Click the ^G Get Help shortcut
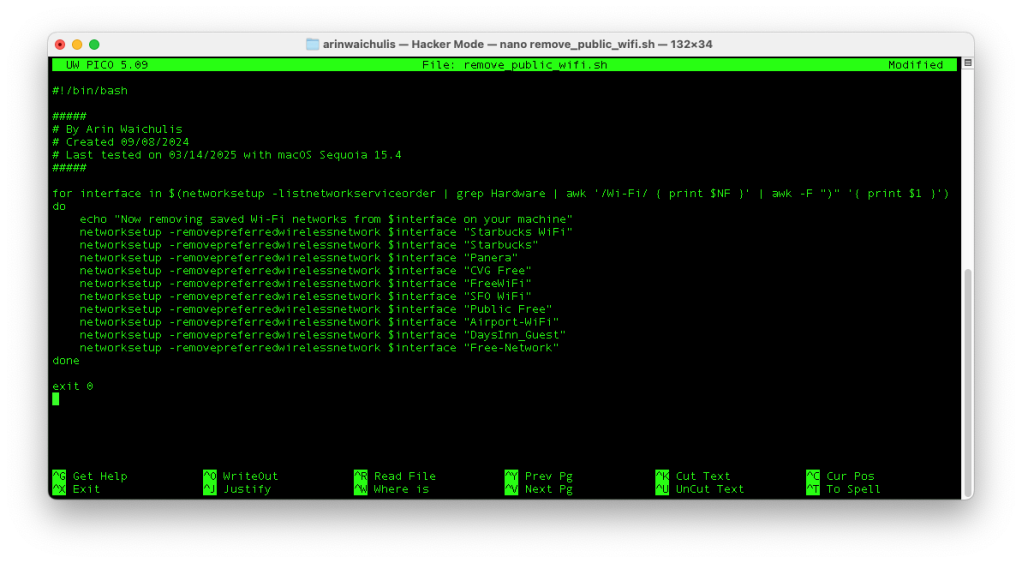The height and width of the screenshot is (563, 1022). pyautogui.click(x=90, y=476)
